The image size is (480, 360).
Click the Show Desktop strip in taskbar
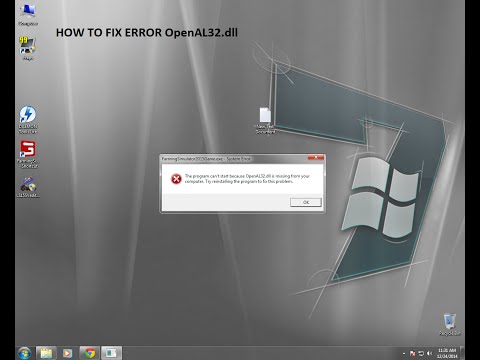point(462,353)
